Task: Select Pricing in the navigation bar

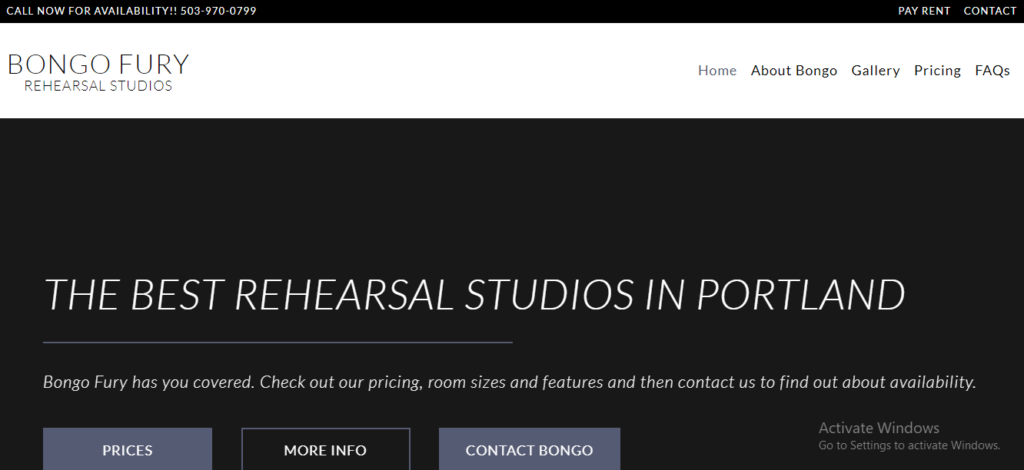Action: click(937, 71)
